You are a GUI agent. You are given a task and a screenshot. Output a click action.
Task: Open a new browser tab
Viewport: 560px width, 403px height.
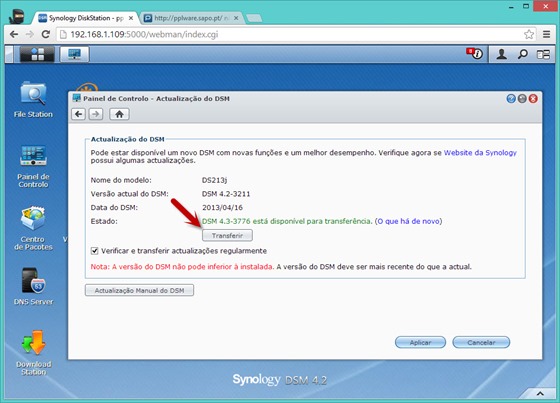click(254, 18)
